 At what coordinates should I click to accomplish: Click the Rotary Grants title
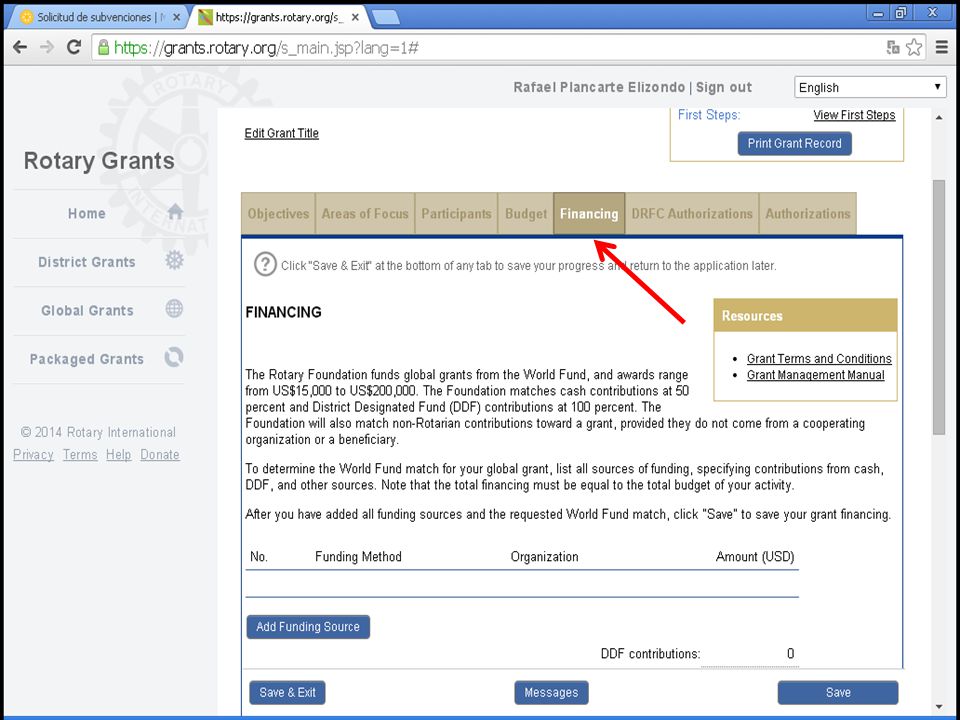(x=99, y=161)
